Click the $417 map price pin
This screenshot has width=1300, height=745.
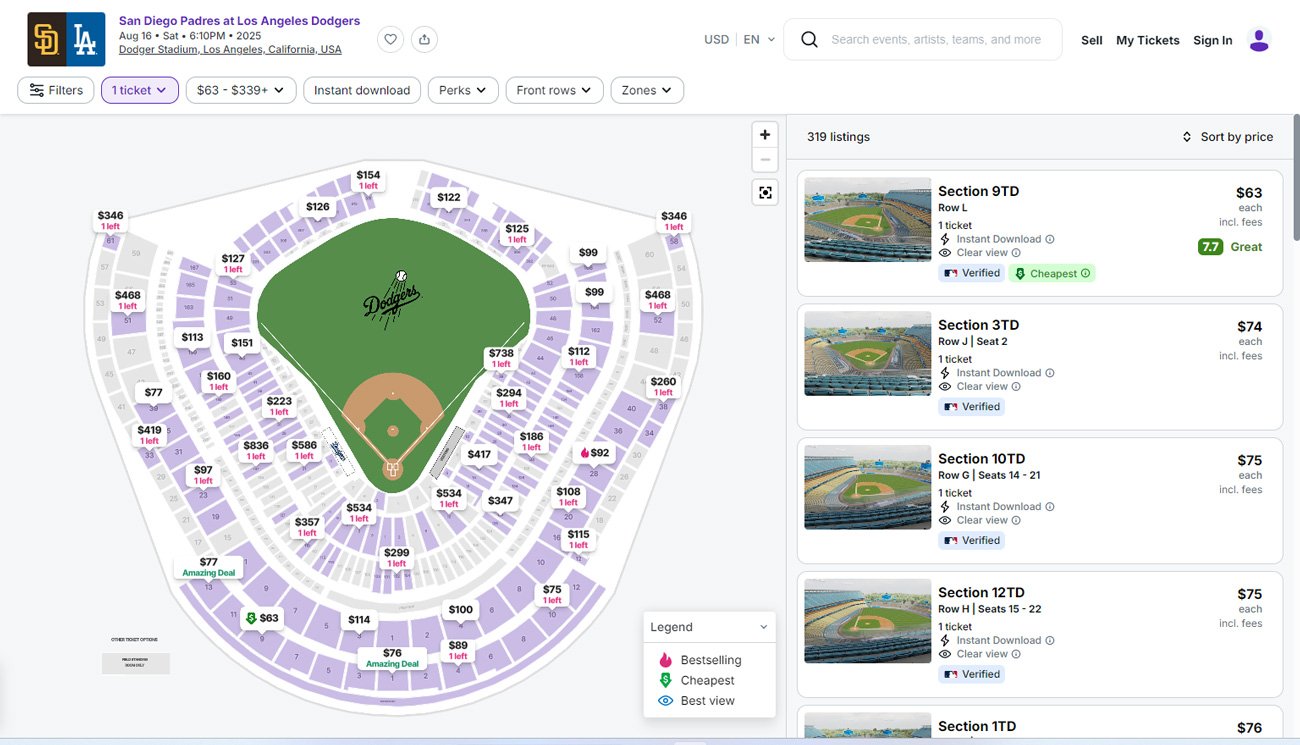[479, 454]
